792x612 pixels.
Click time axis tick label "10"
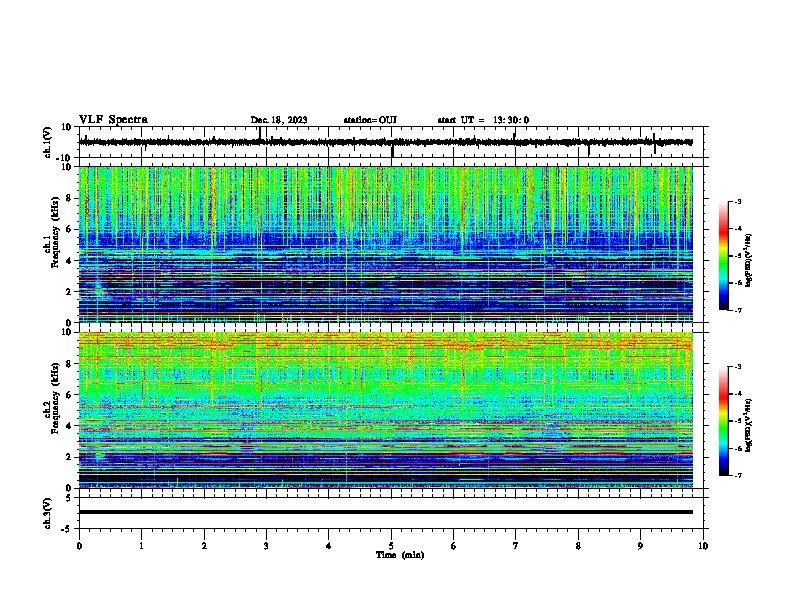[703, 546]
